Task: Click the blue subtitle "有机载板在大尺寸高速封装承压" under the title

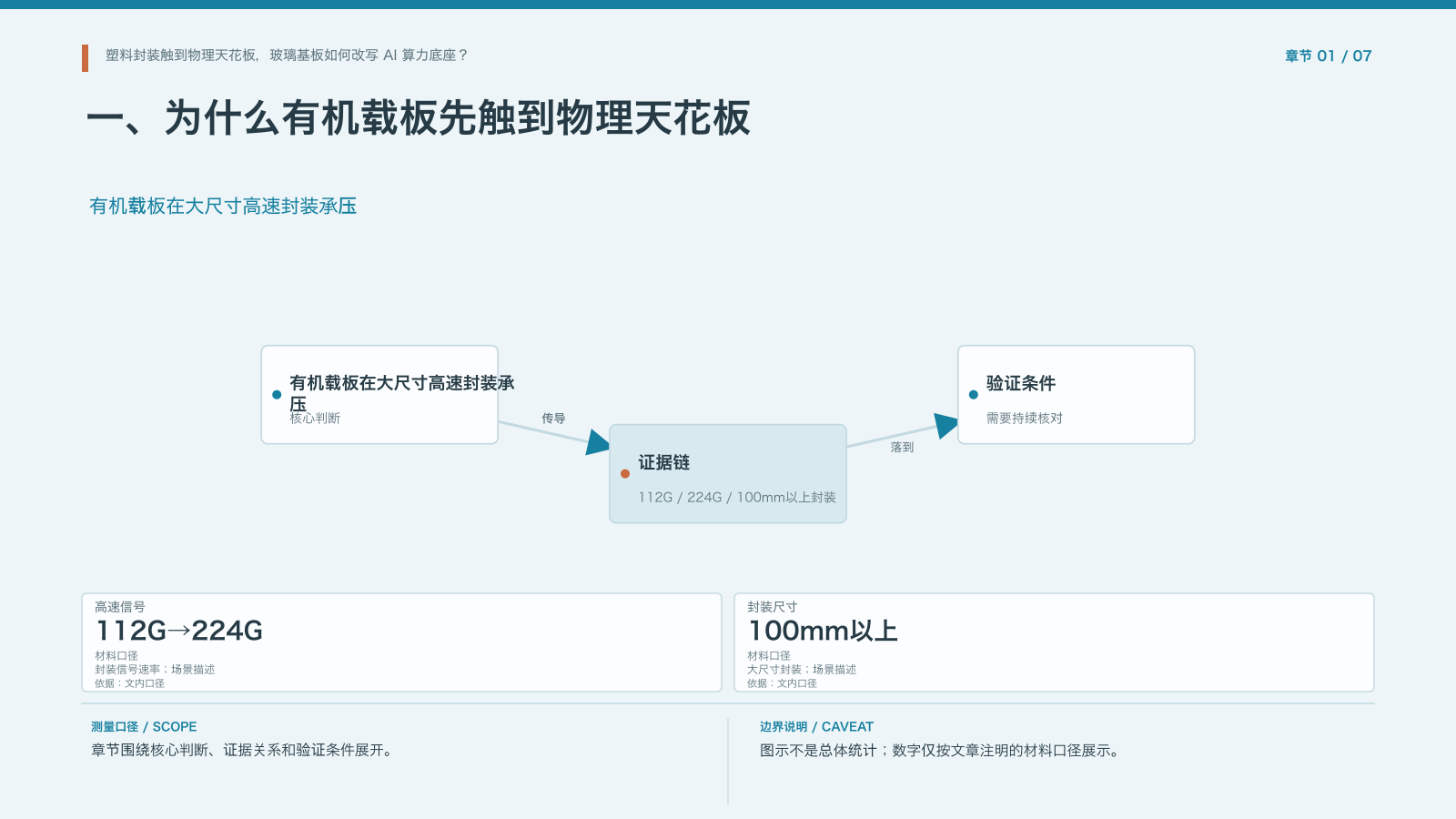Action: pyautogui.click(x=223, y=207)
